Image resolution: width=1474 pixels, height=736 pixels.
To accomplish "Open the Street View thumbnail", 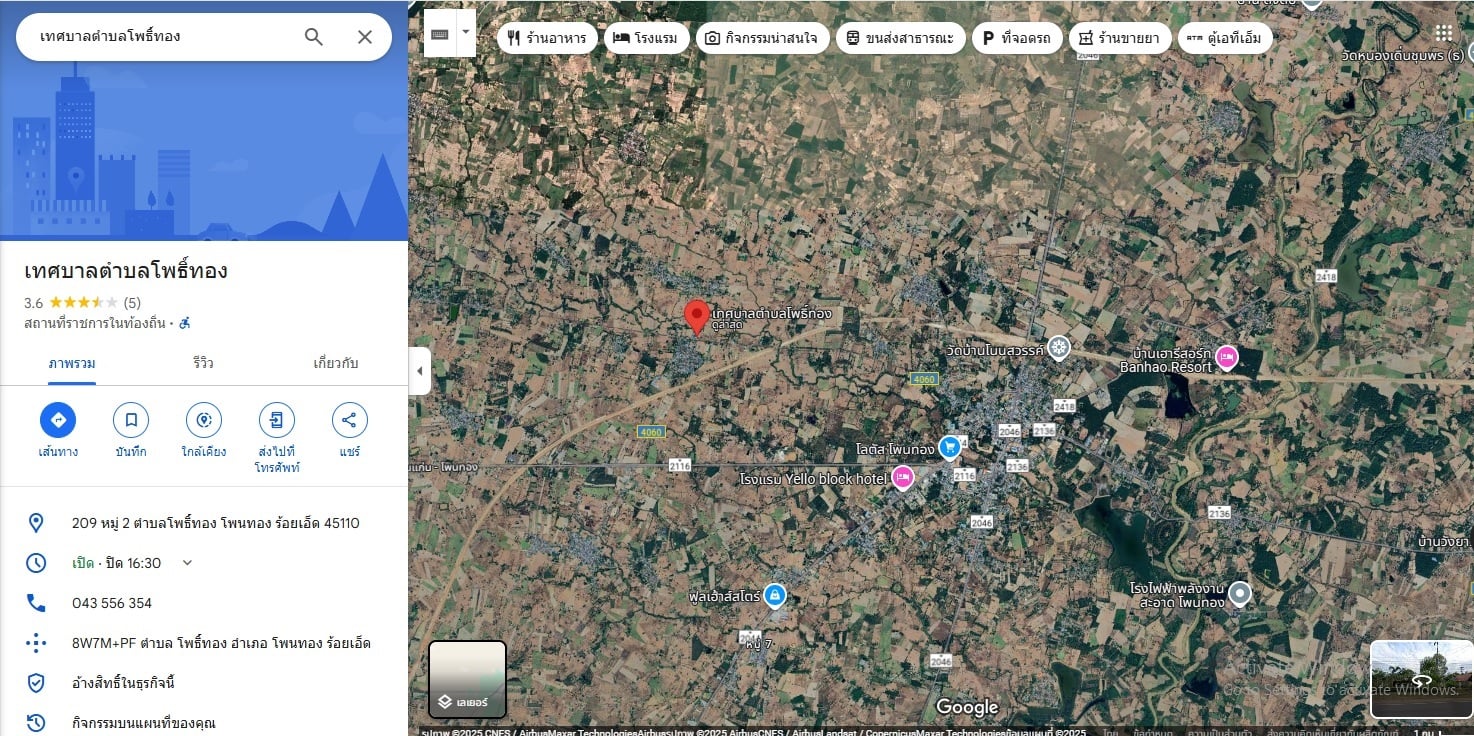I will pos(1421,679).
